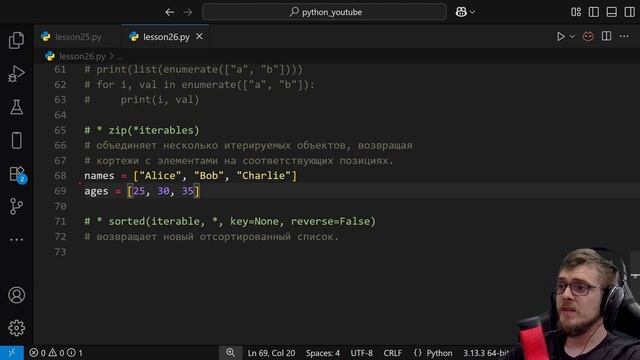Open the device panel icon in activity bar
The height and width of the screenshot is (360, 640).
(16, 140)
